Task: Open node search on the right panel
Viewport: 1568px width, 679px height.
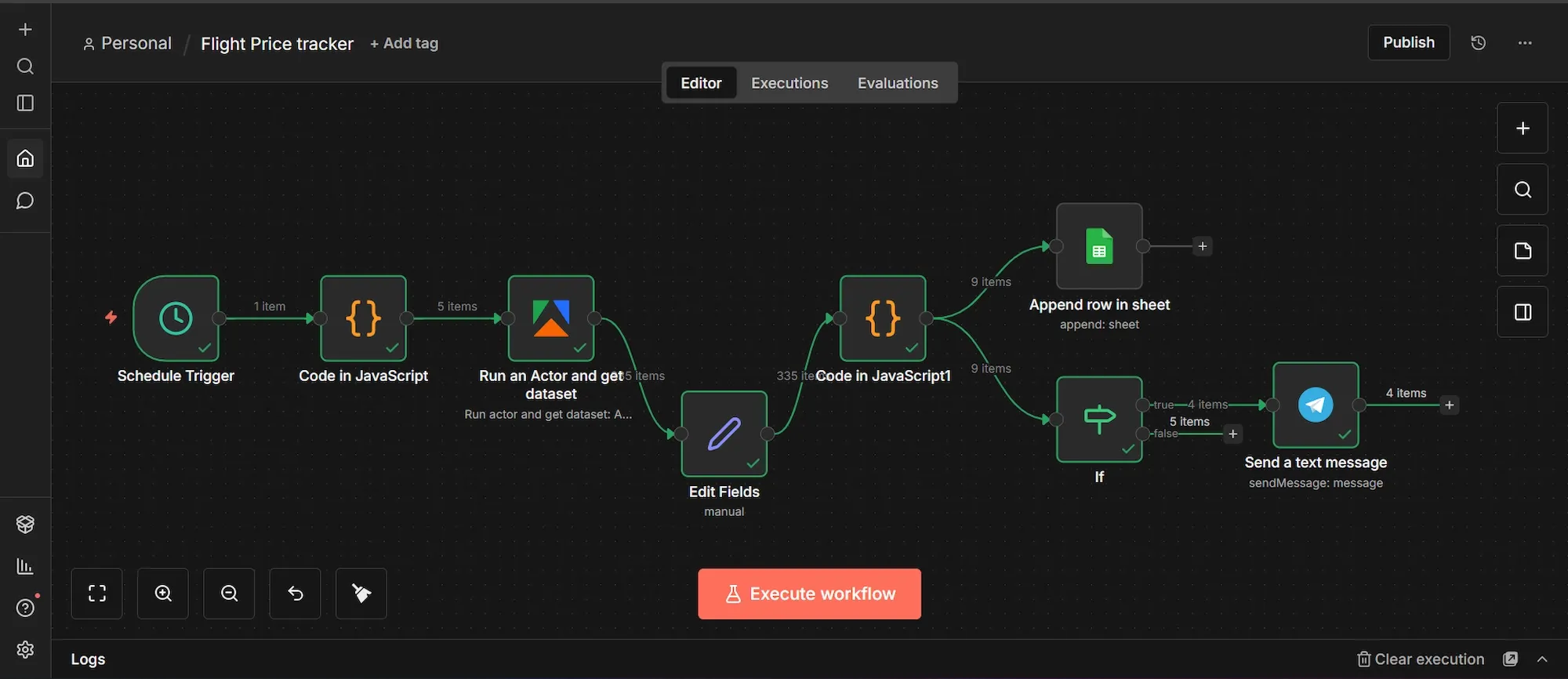Action: click(x=1523, y=189)
